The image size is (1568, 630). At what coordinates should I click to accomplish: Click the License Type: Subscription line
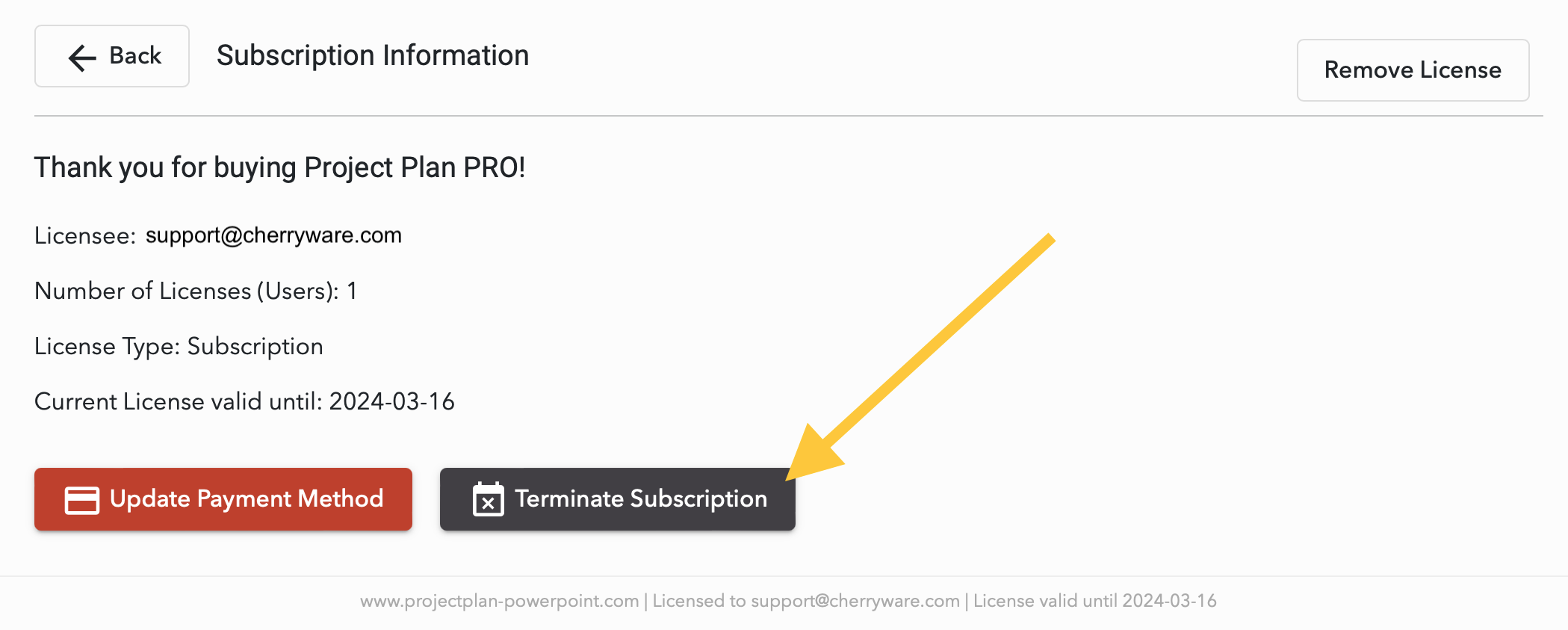tap(179, 346)
